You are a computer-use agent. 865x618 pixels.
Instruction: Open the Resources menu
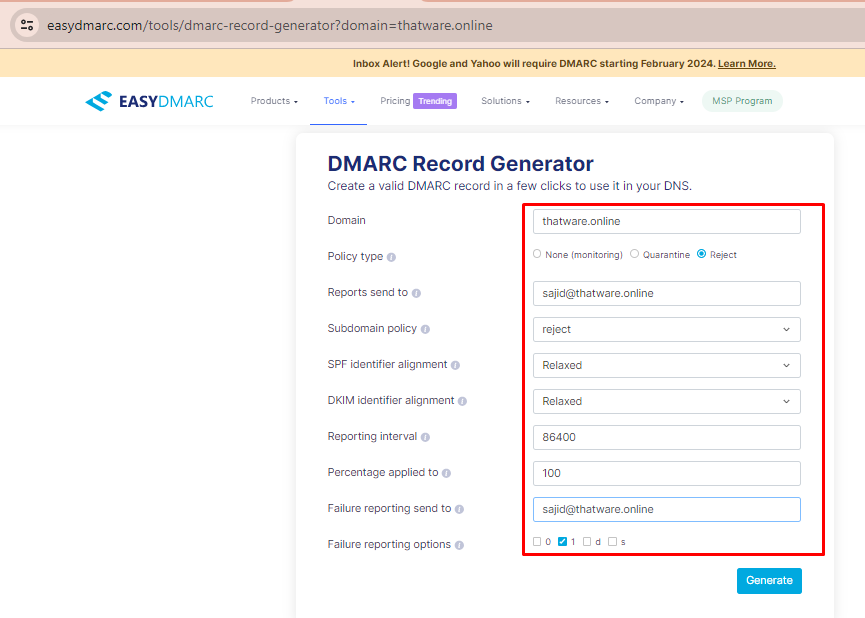pos(581,101)
